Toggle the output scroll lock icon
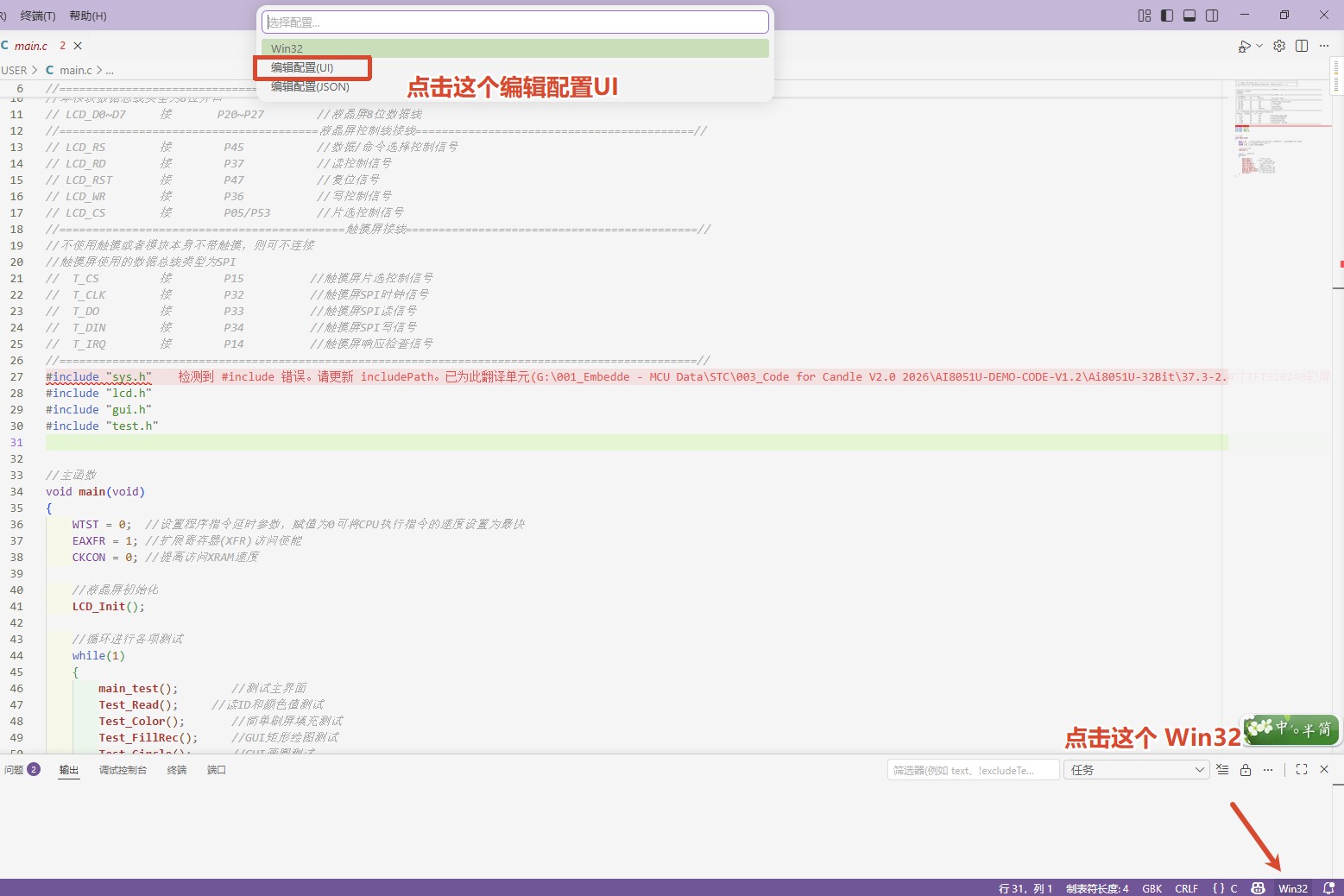The image size is (1344, 896). [1246, 769]
